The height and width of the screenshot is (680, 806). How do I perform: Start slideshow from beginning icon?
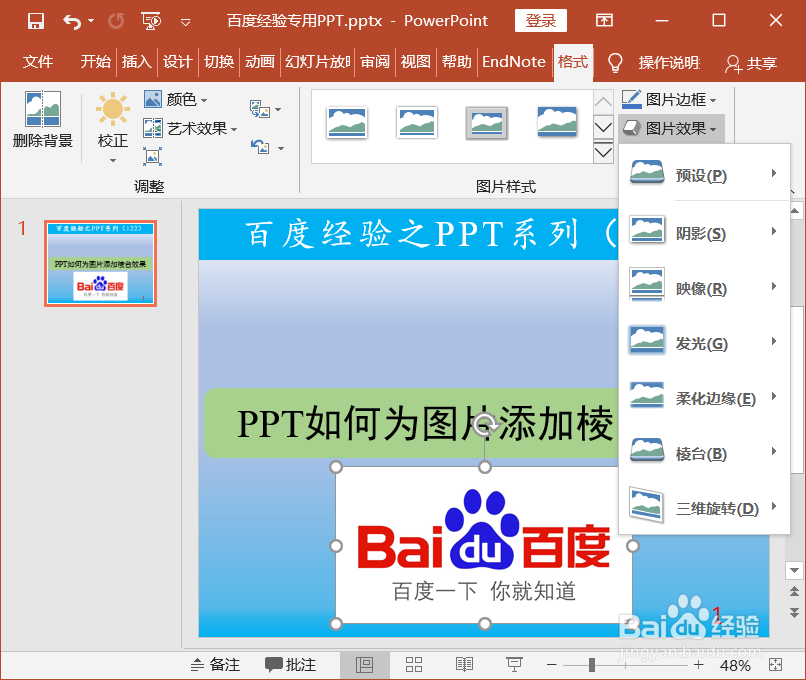pos(151,21)
